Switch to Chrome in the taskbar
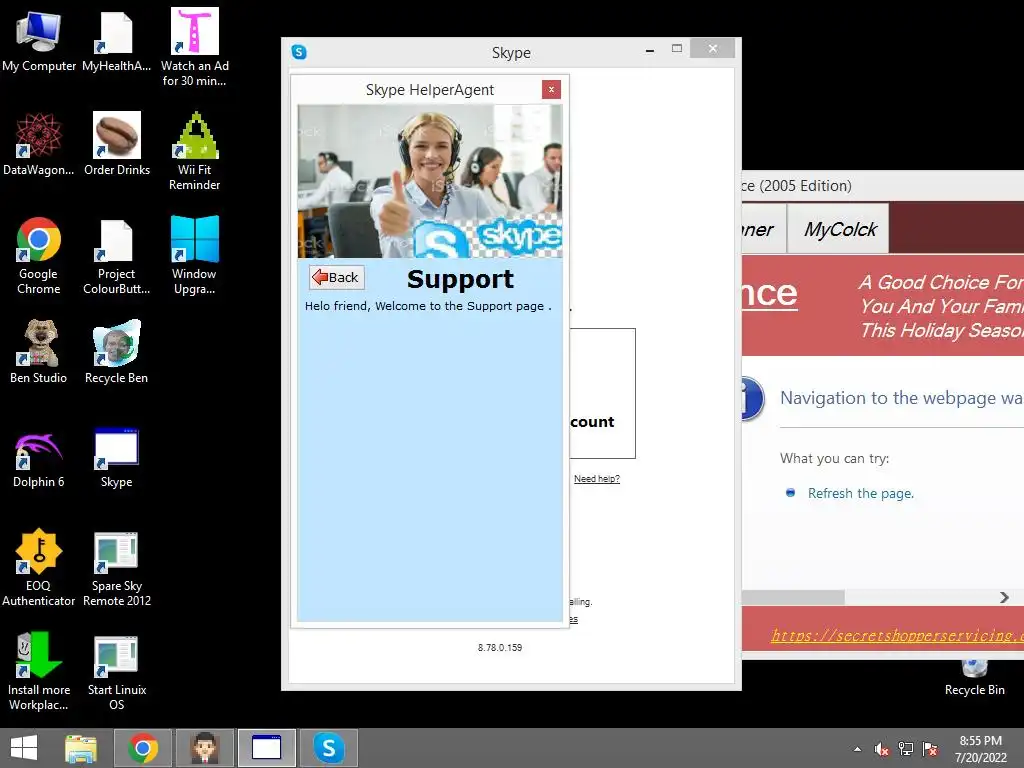Screen dimensions: 1024x768 coord(143,748)
